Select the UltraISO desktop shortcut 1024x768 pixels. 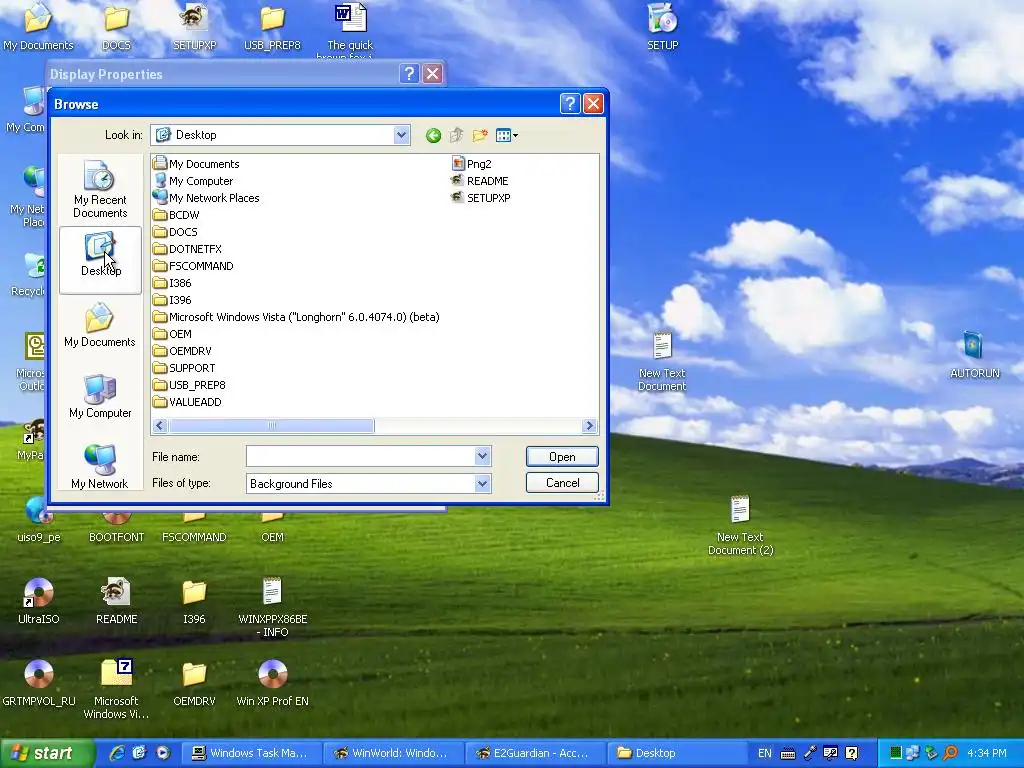(x=39, y=601)
